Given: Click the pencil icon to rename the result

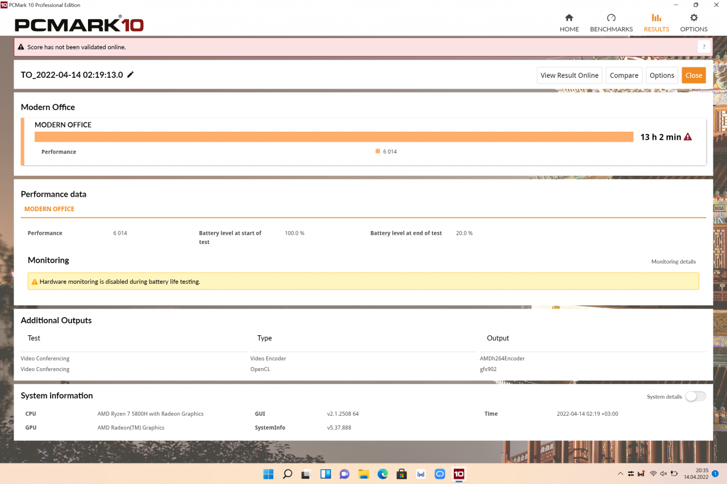Looking at the screenshot, I should [131, 75].
